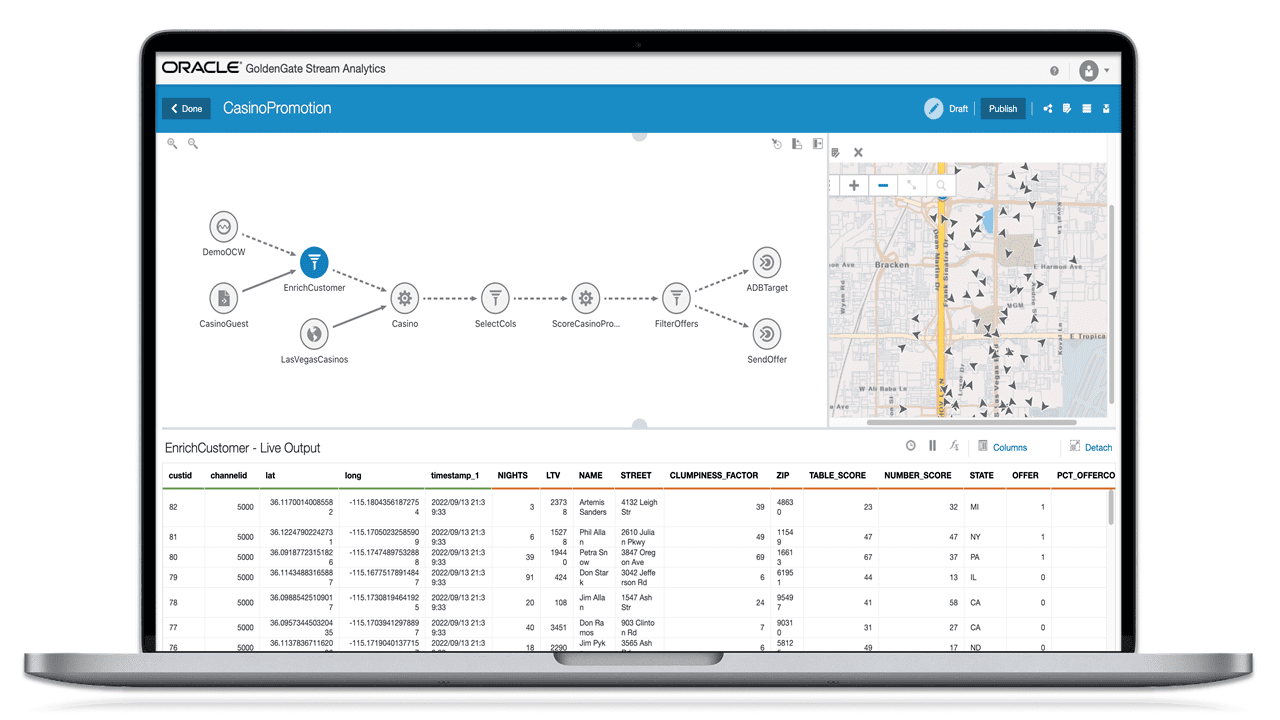
Task: Select the ScoreCasinoPro scoring stage
Action: (x=585, y=298)
